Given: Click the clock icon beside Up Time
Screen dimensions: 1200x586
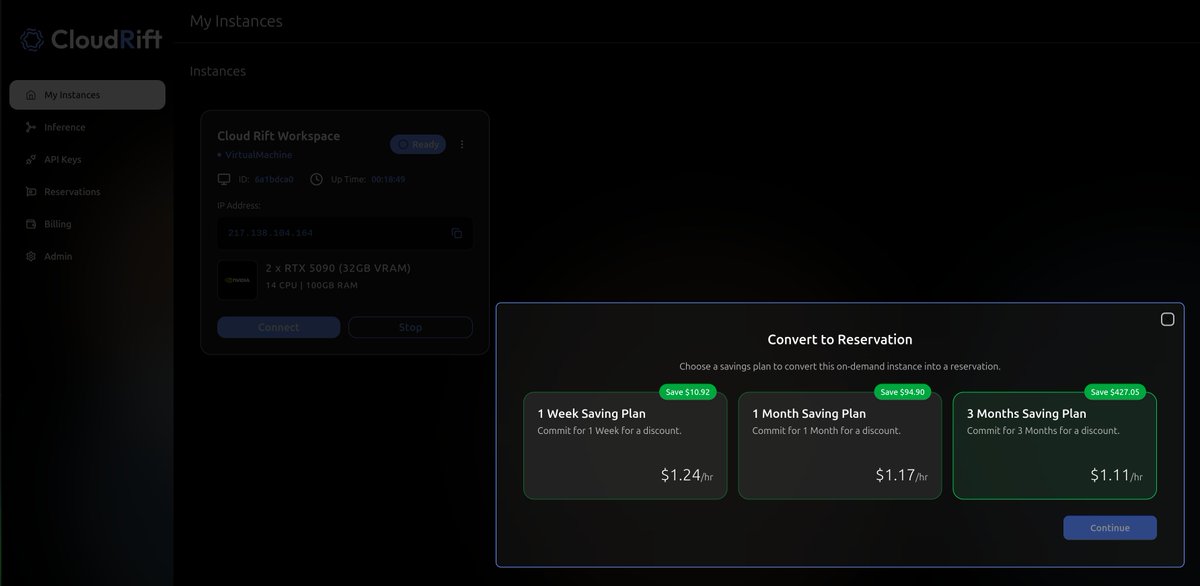Looking at the screenshot, I should 317,179.
